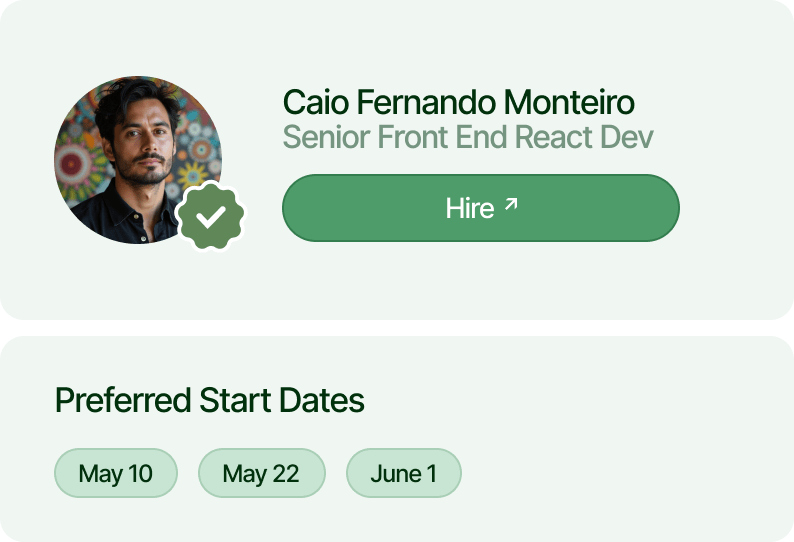Click the arrow icon inside Hire button

coord(511,204)
